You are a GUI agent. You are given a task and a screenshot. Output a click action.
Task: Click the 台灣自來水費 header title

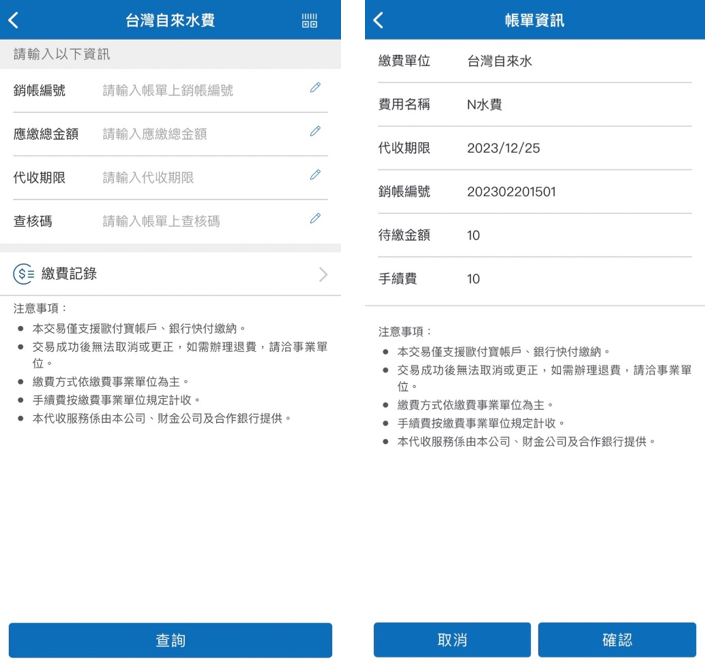click(x=170, y=20)
